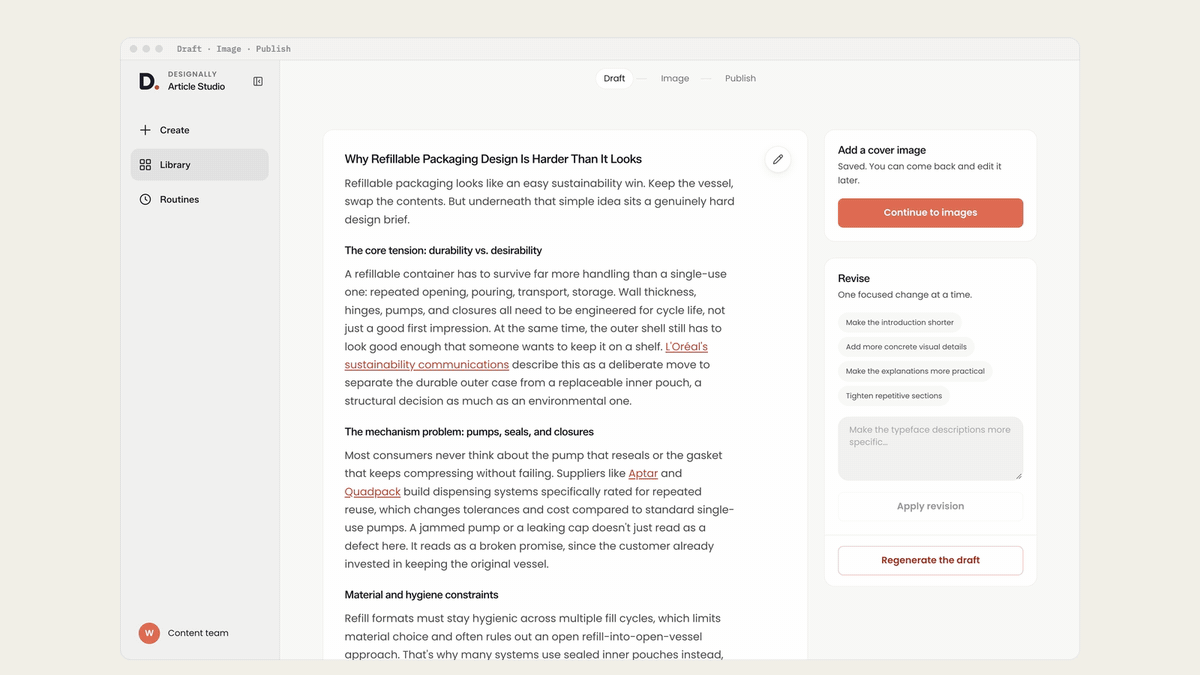
Task: Click the article title about Refillable Packaging
Action: pyautogui.click(x=493, y=159)
